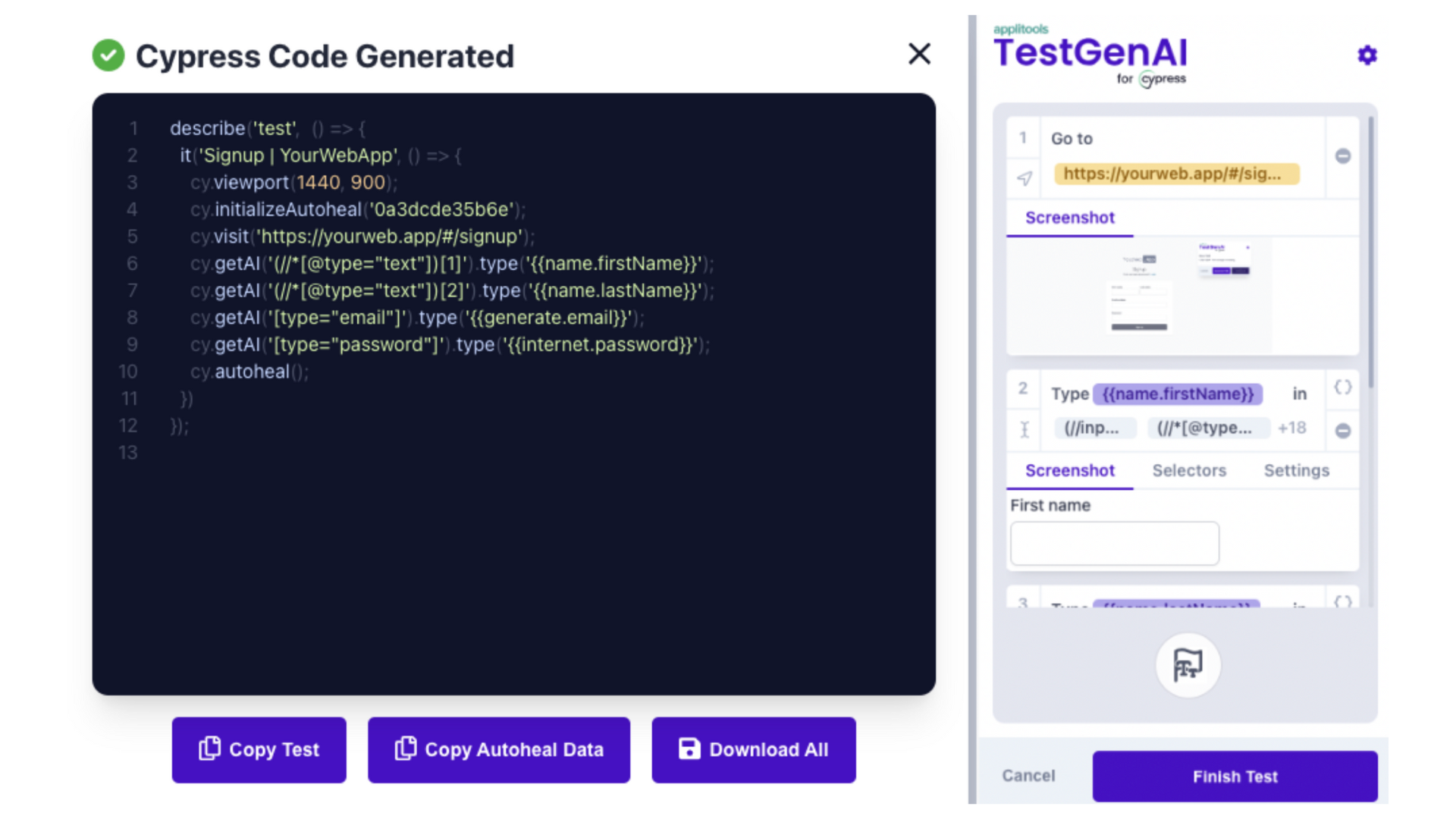Remove step 1 using its minus icon

click(x=1344, y=156)
